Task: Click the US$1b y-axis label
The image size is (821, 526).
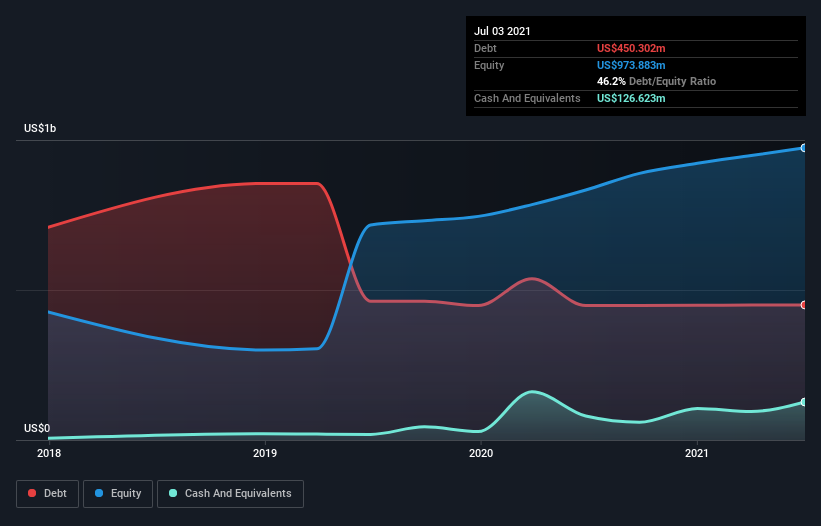Action: point(40,128)
